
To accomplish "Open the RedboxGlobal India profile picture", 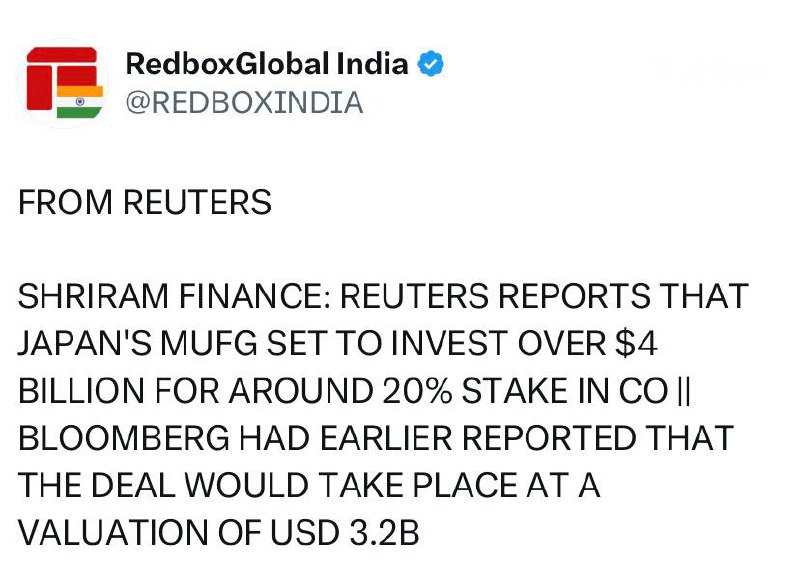I will 62,84.
